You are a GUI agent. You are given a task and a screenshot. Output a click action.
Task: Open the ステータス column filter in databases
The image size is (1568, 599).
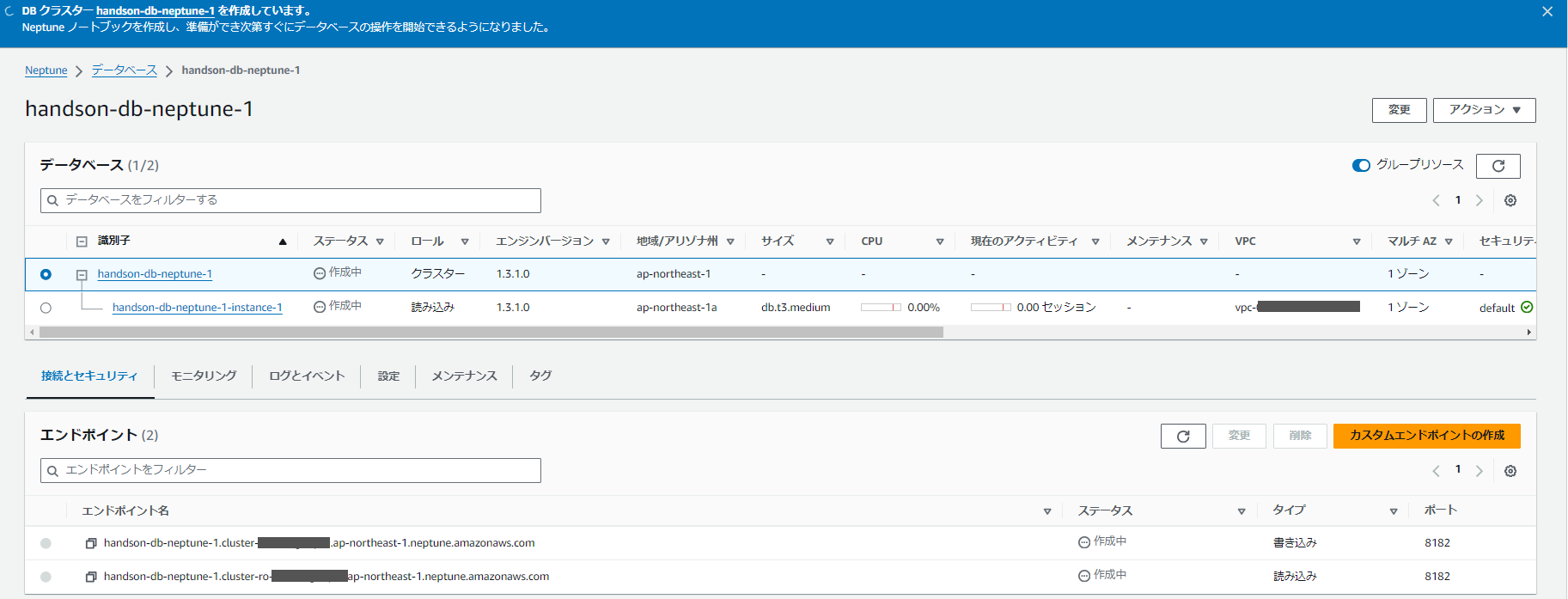(x=380, y=241)
